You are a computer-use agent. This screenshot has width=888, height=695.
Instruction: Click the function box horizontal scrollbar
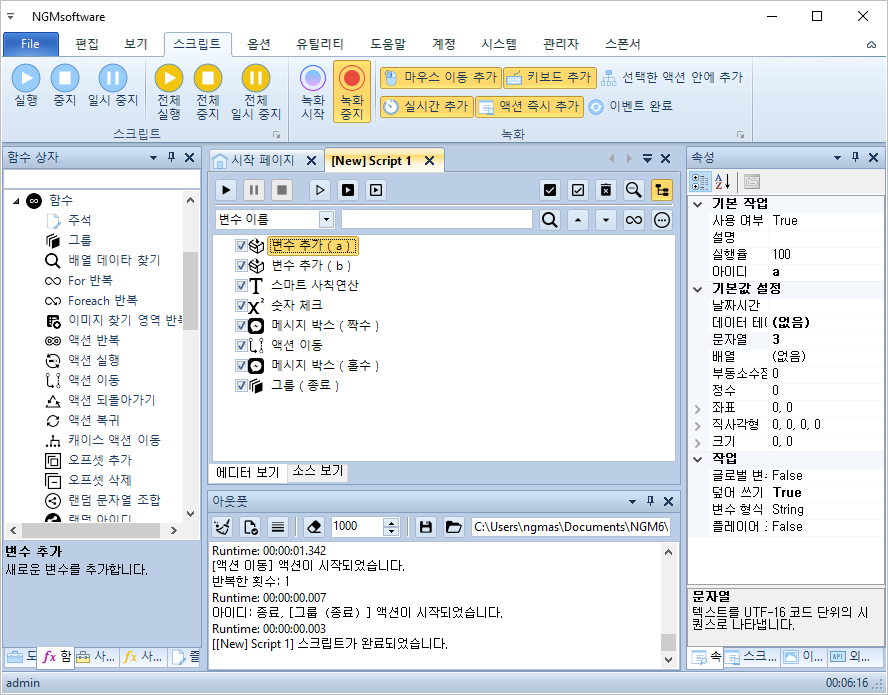93,531
